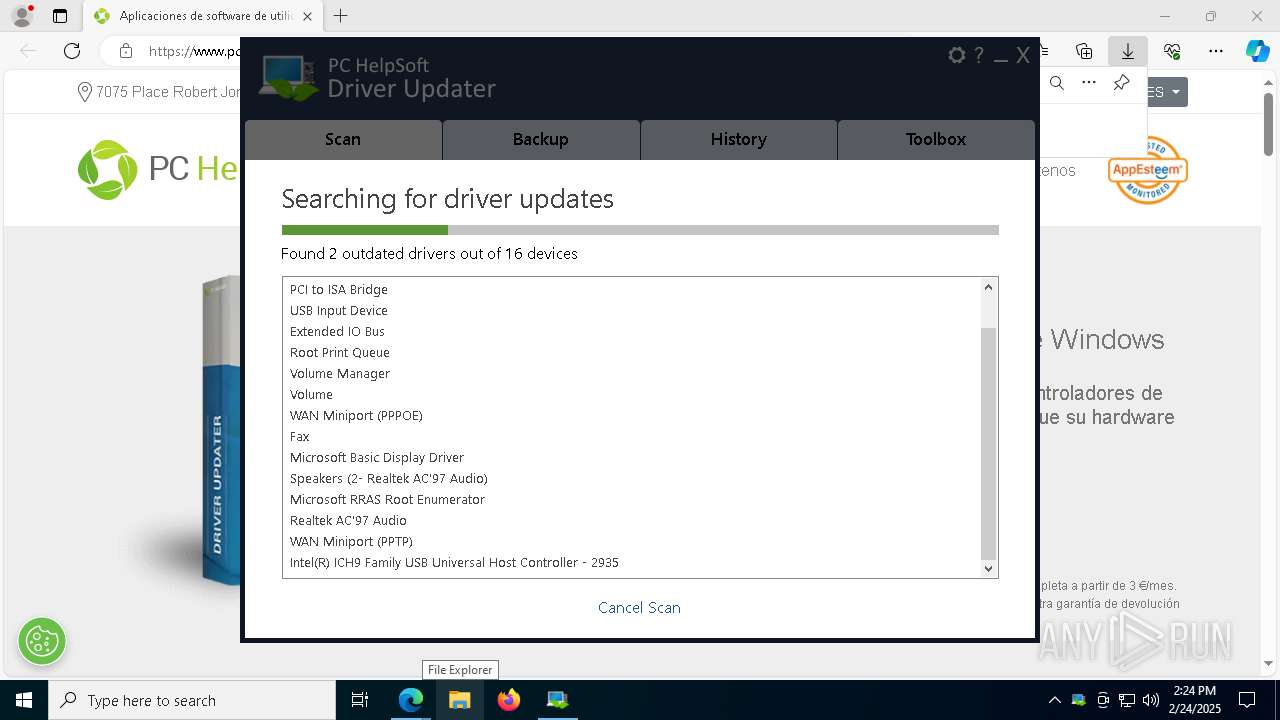Click the taskbar search box
1280x720 pixels.
[x=192, y=700]
